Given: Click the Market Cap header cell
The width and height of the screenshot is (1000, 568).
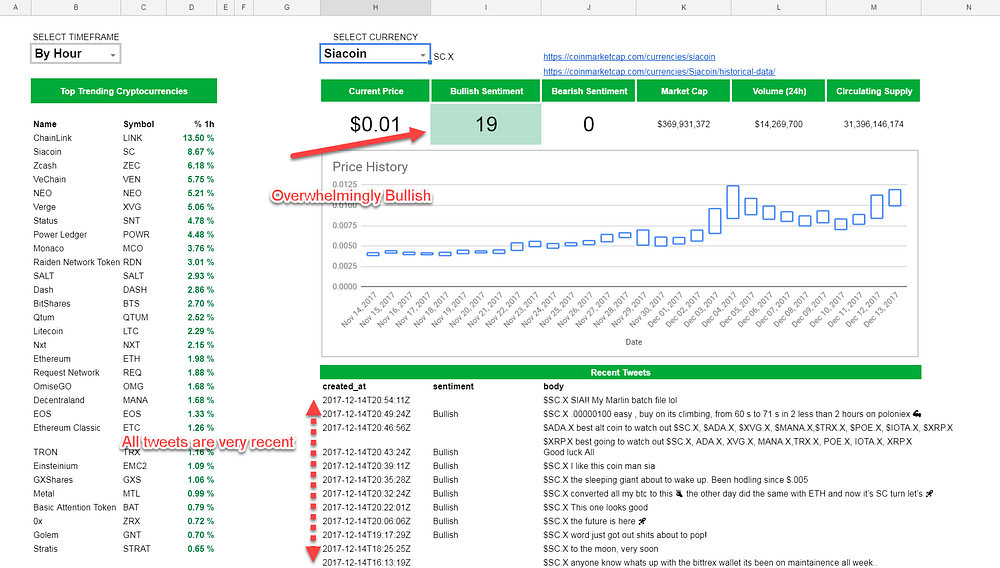Looking at the screenshot, I should pyautogui.click(x=684, y=91).
